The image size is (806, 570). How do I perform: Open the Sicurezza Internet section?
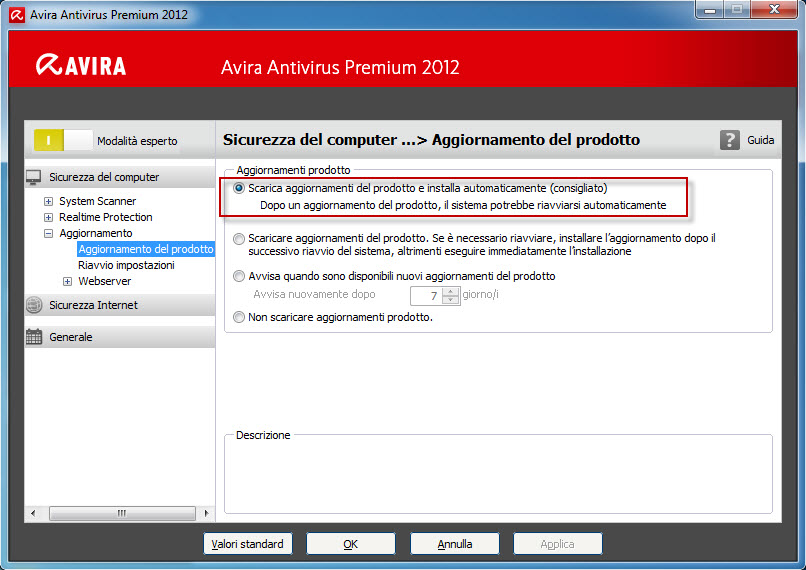tap(120, 305)
